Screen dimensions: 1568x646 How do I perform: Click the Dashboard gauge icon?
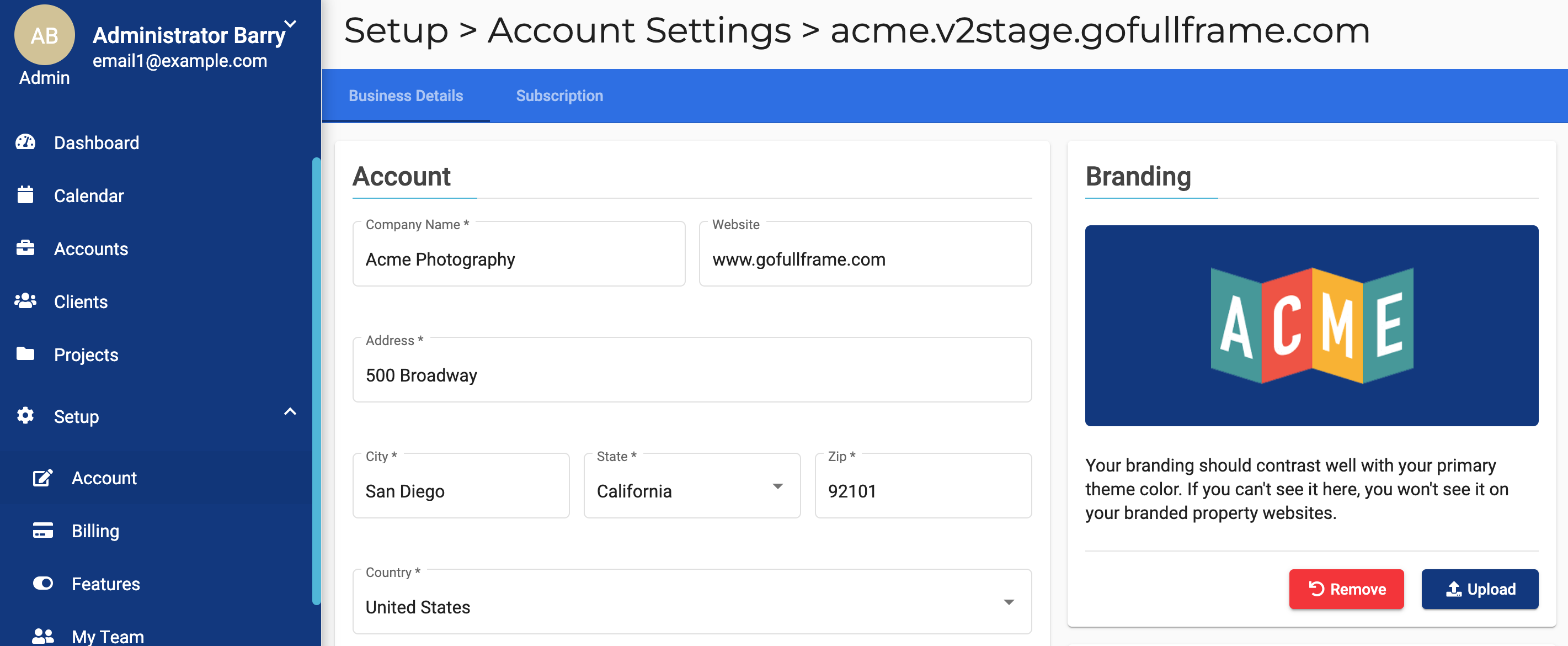point(25,142)
